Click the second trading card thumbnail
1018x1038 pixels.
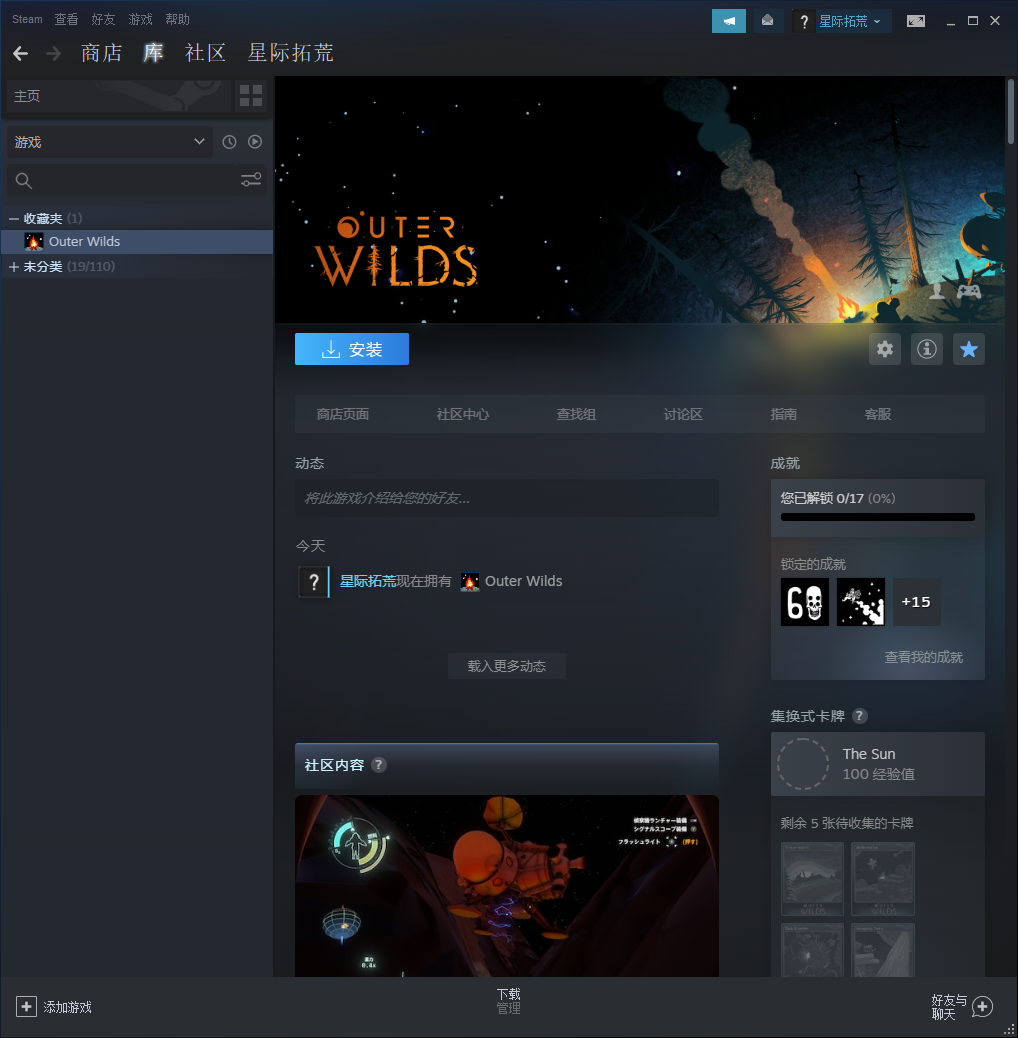(x=883, y=878)
